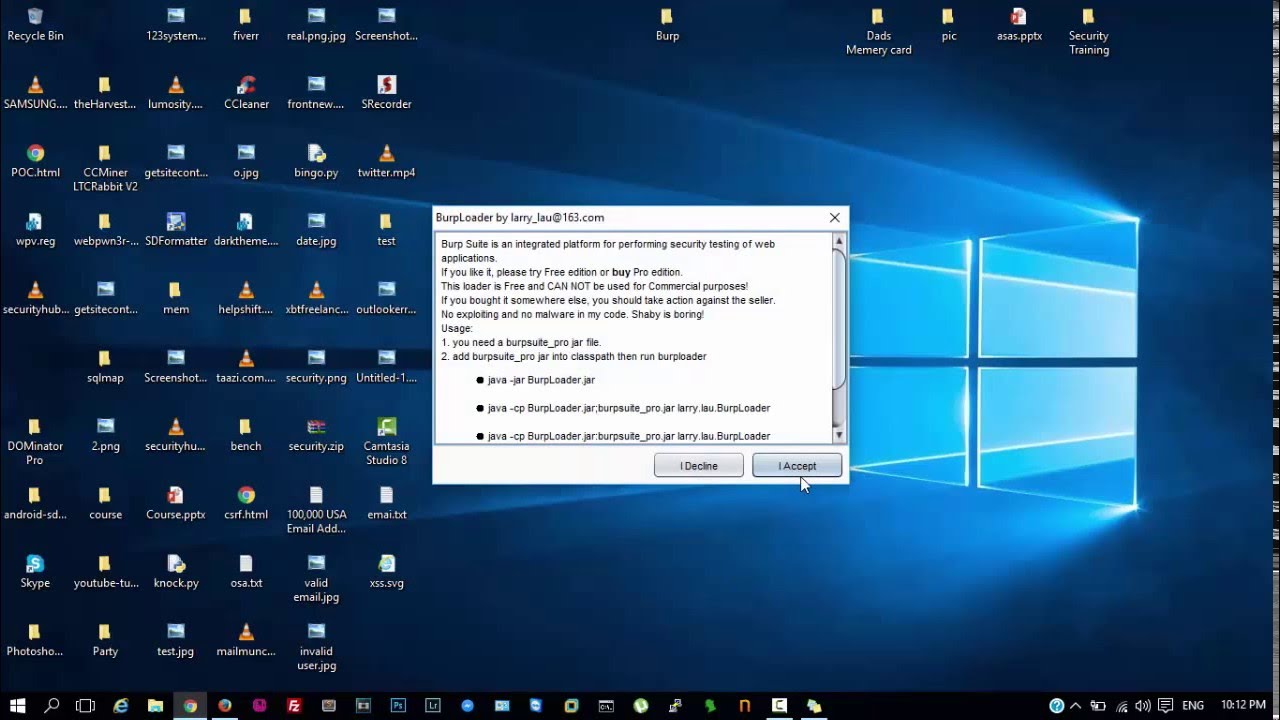This screenshot has width=1280, height=720.
Task: Select the Burp folder on the desktop
Action: pyautogui.click(x=667, y=25)
